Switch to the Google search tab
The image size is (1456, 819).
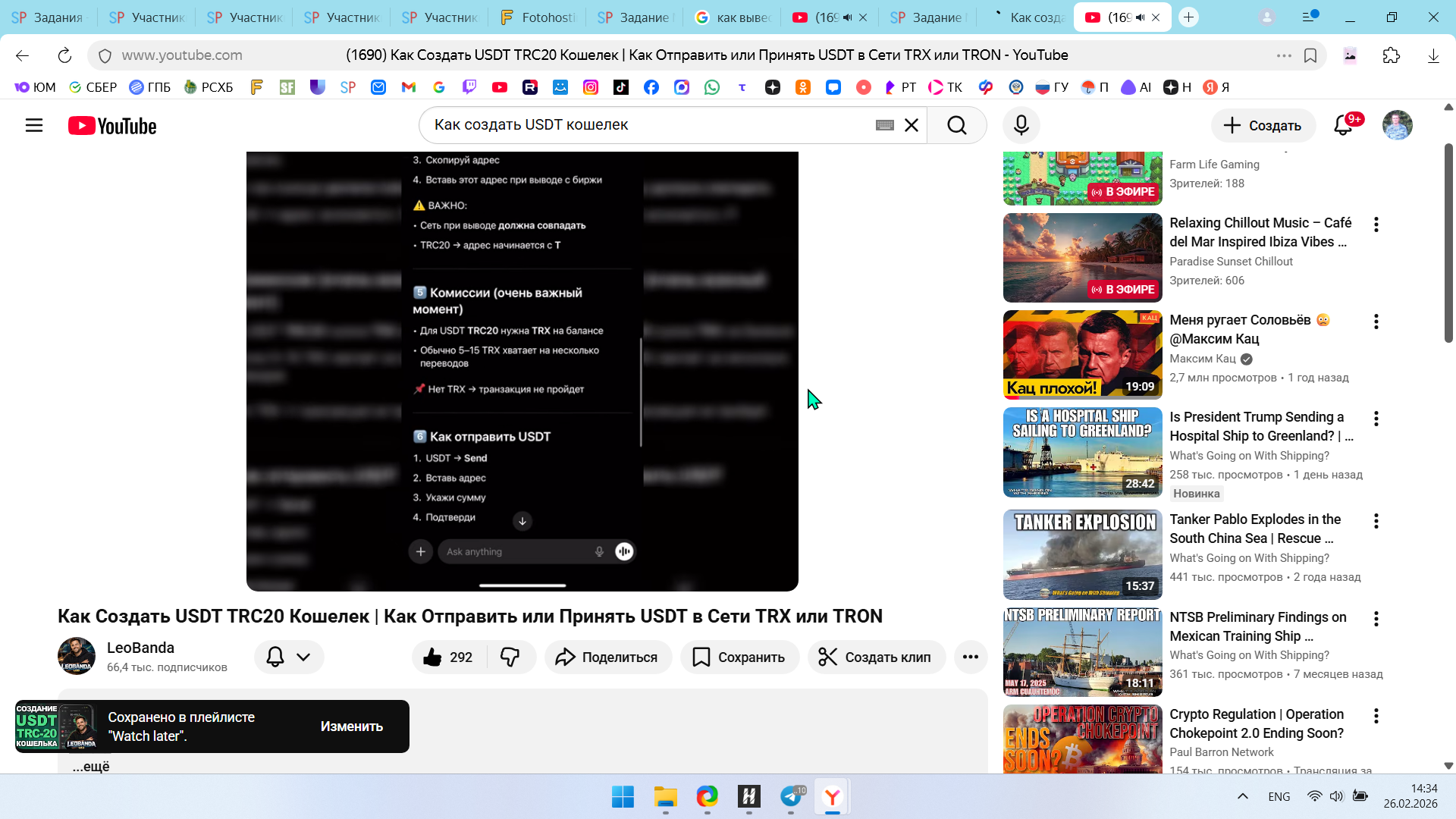733,17
